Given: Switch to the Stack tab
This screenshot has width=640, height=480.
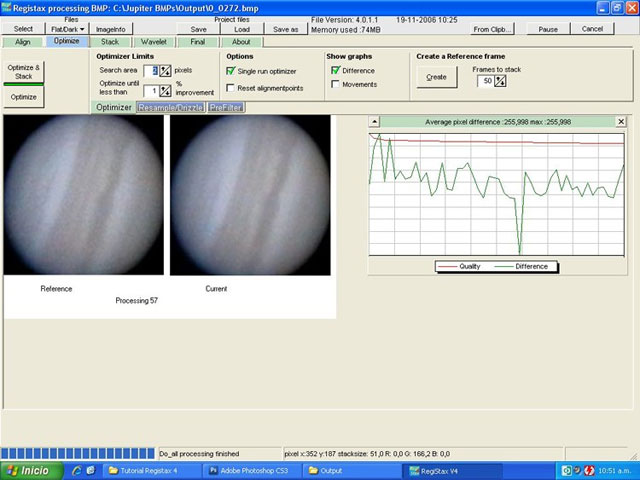Looking at the screenshot, I should tap(110, 42).
